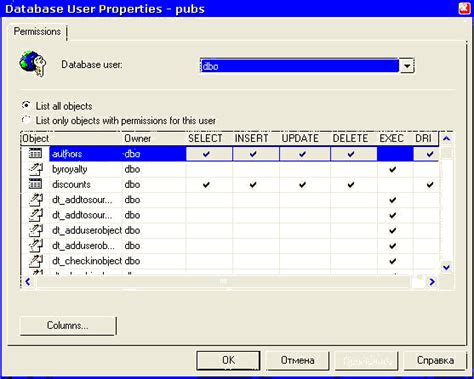Click the horizontal scrollbar left arrow
Viewport: 474px width, 379px height.
pos(28,282)
